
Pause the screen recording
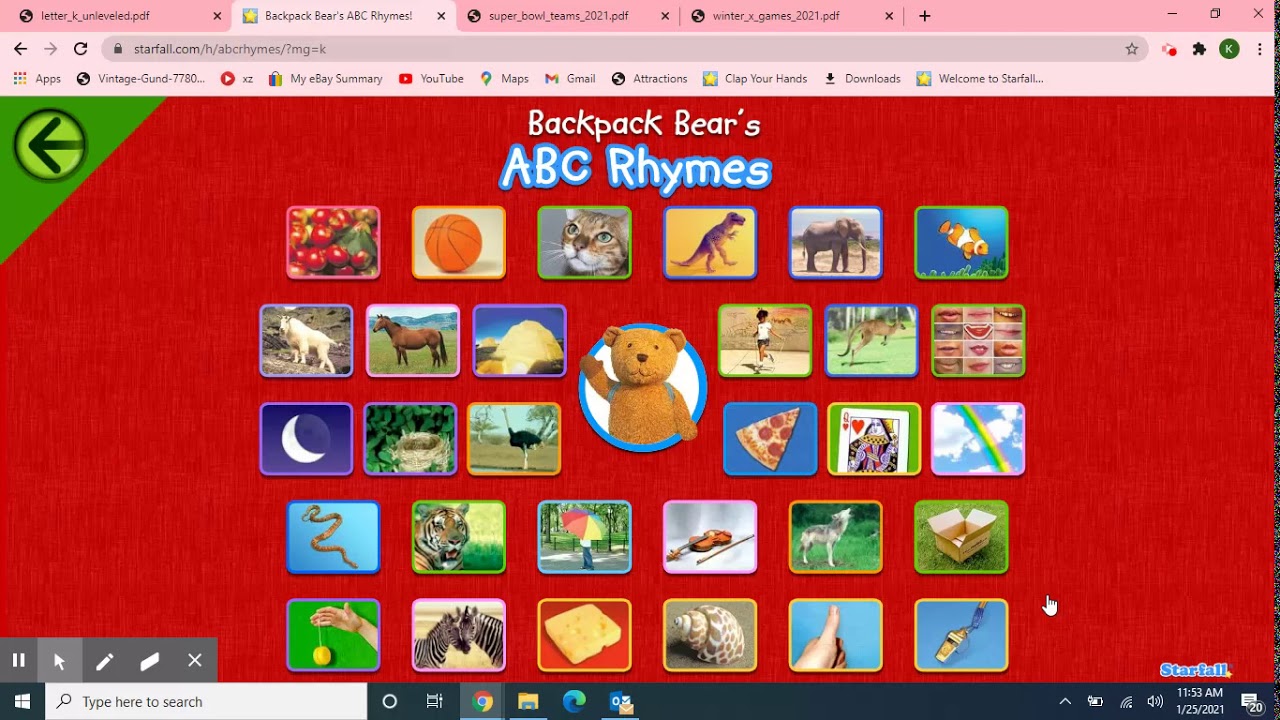[x=18, y=660]
